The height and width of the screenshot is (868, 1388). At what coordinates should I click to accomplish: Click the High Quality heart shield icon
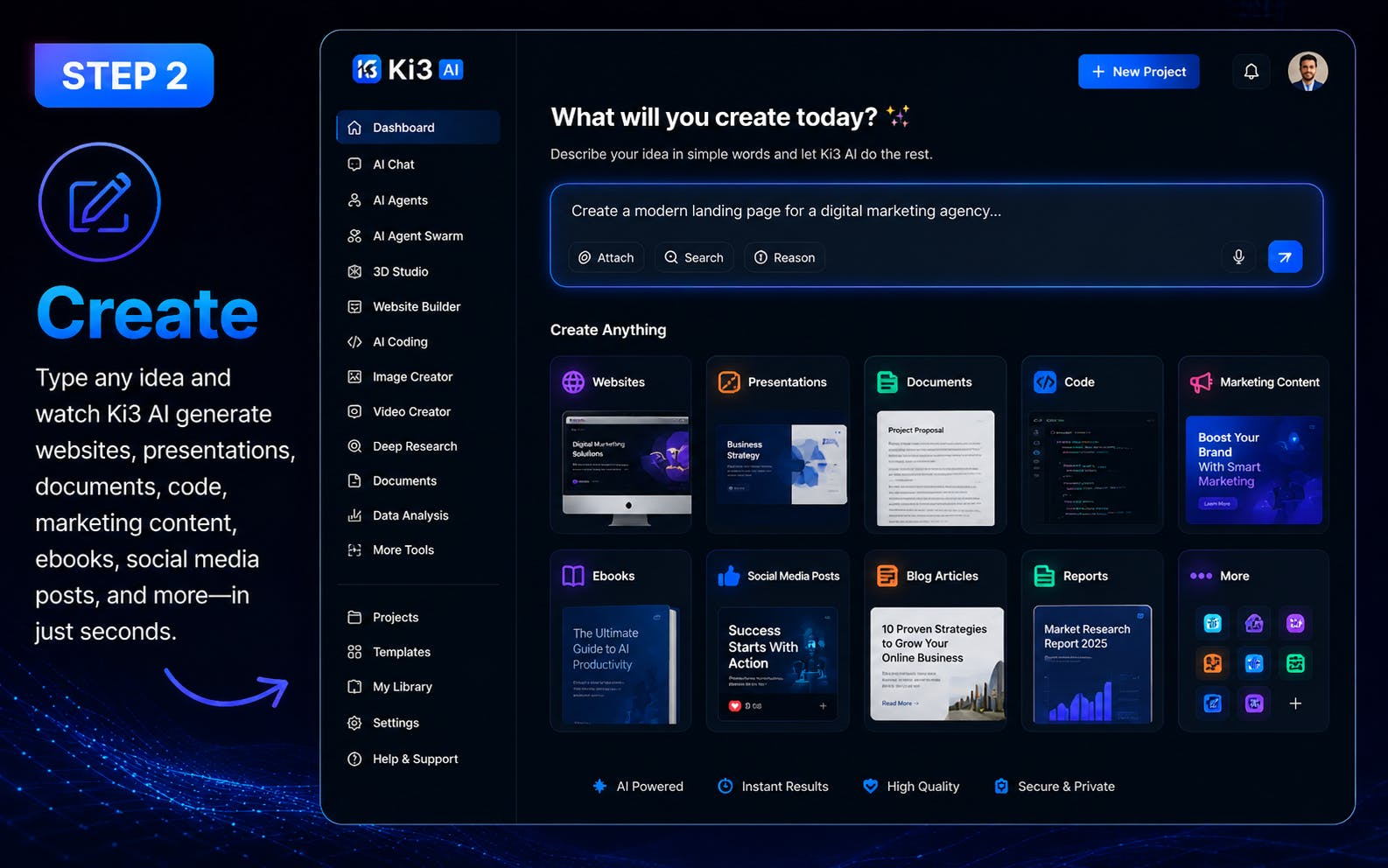point(870,786)
